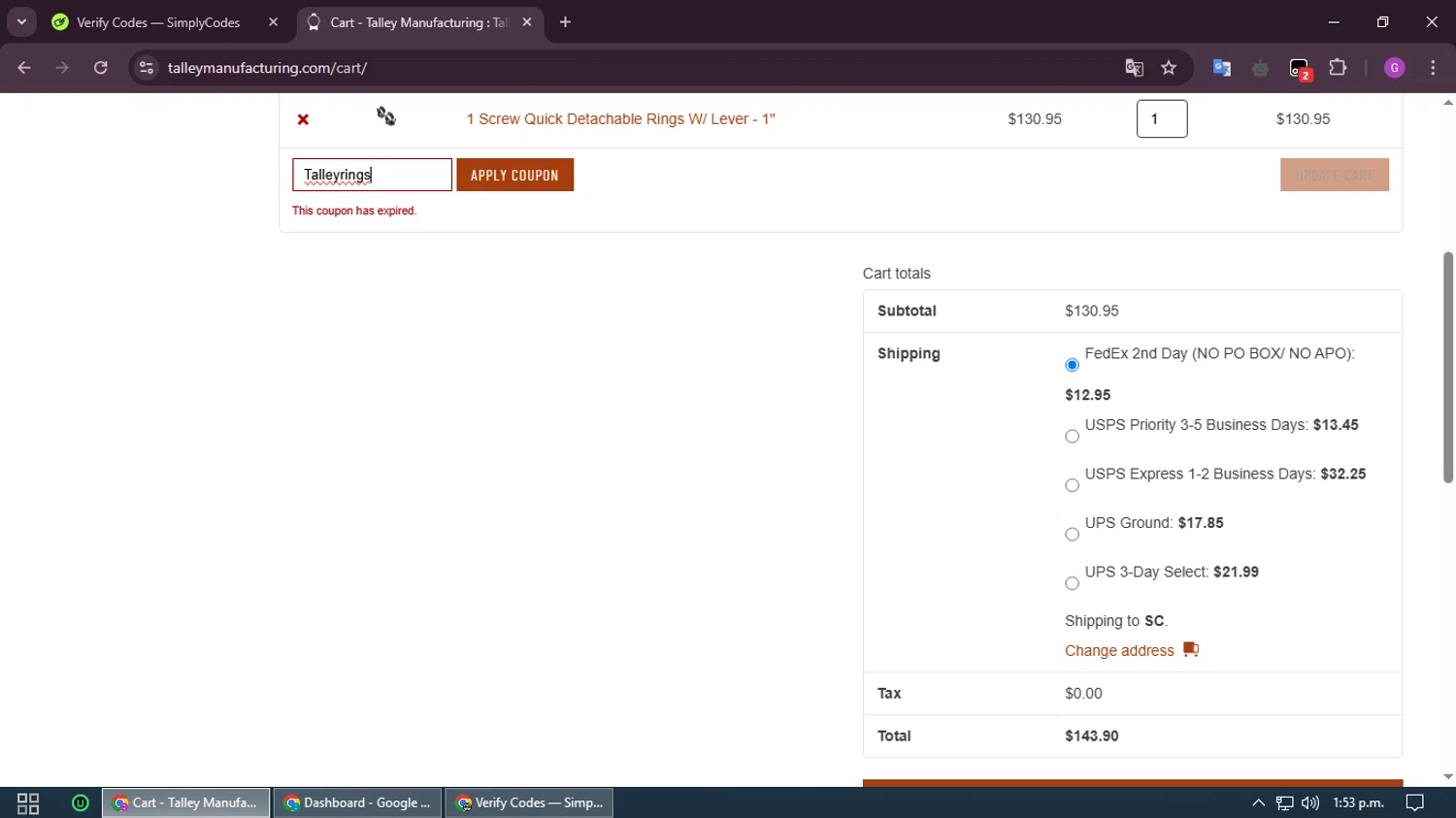Image resolution: width=1456 pixels, height=818 pixels.
Task: Translate this page using the address bar icon
Action: [1134, 68]
